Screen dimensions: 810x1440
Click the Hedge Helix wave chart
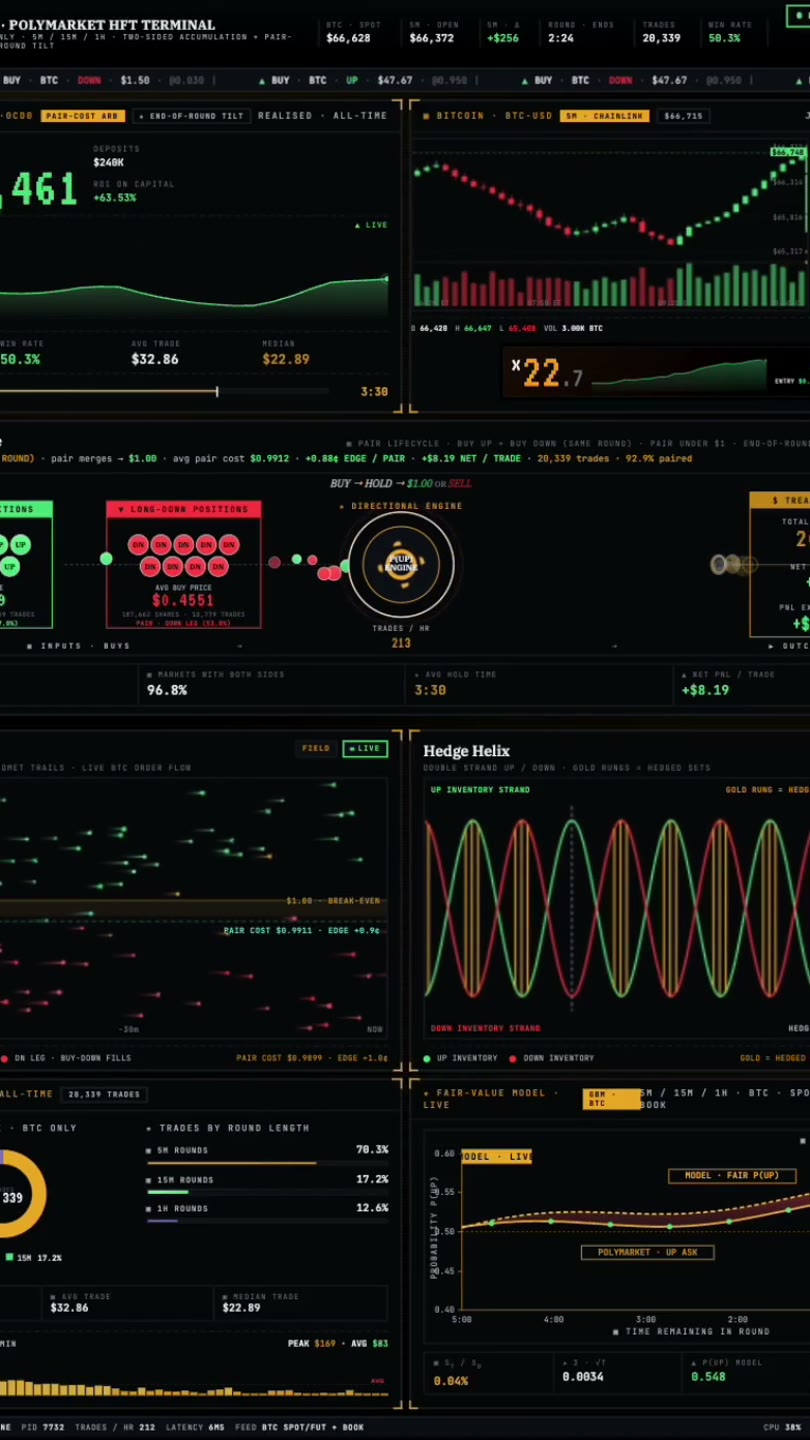coord(617,908)
